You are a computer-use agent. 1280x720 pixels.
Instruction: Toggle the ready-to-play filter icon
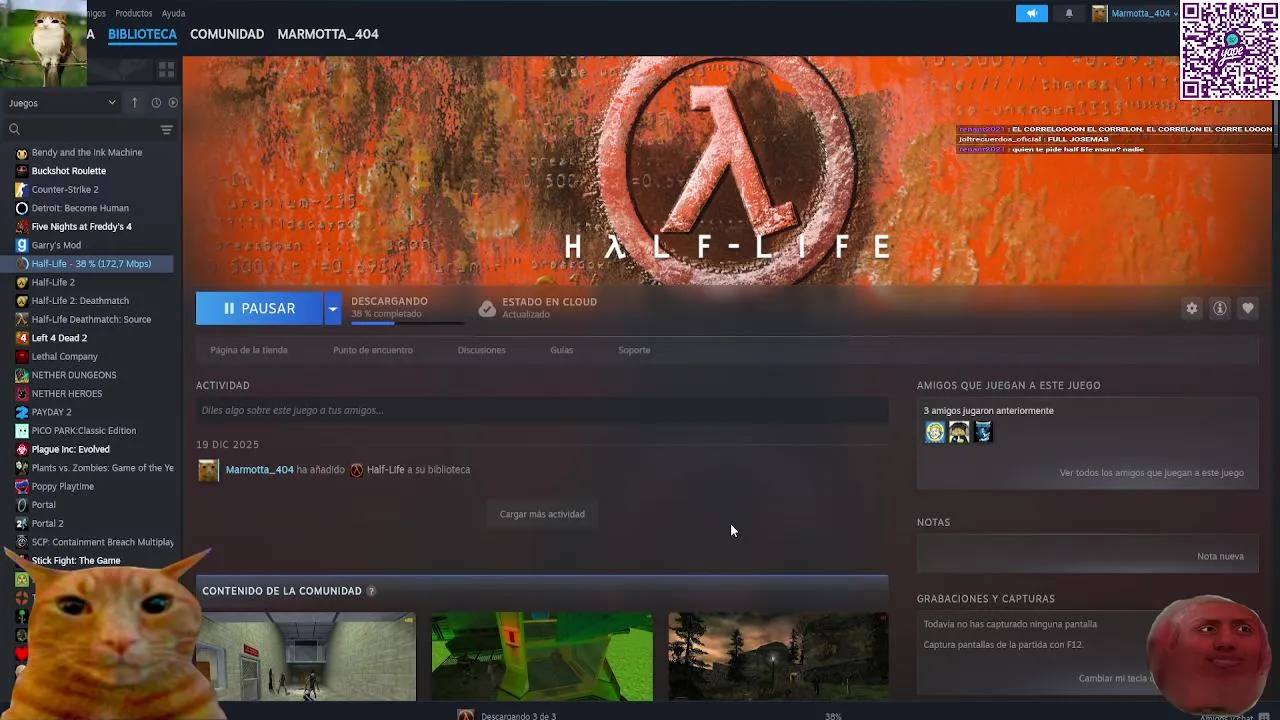coord(173,103)
